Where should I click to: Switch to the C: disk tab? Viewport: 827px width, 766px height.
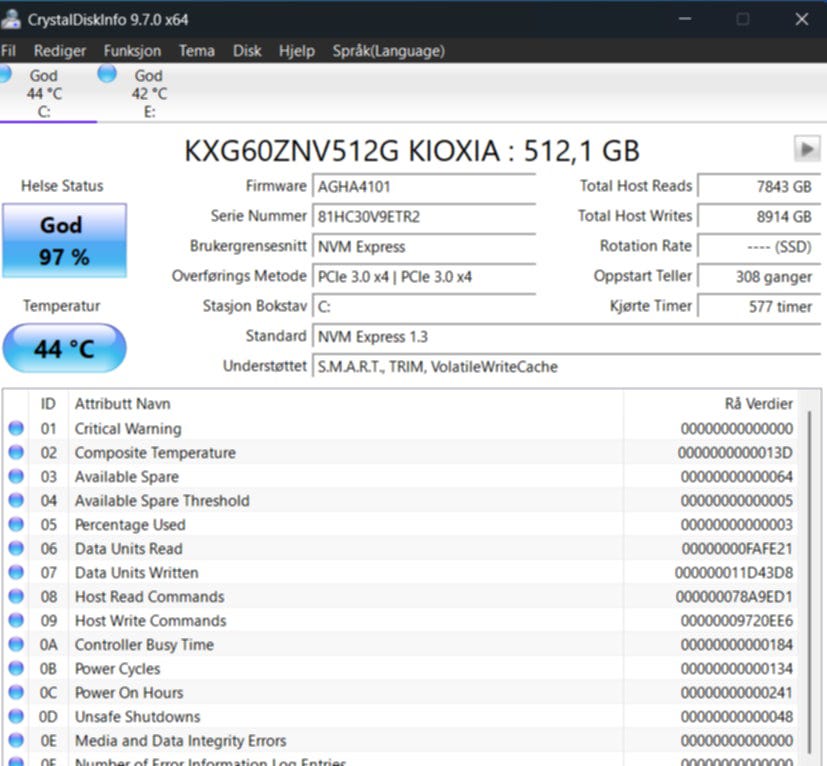(44, 93)
